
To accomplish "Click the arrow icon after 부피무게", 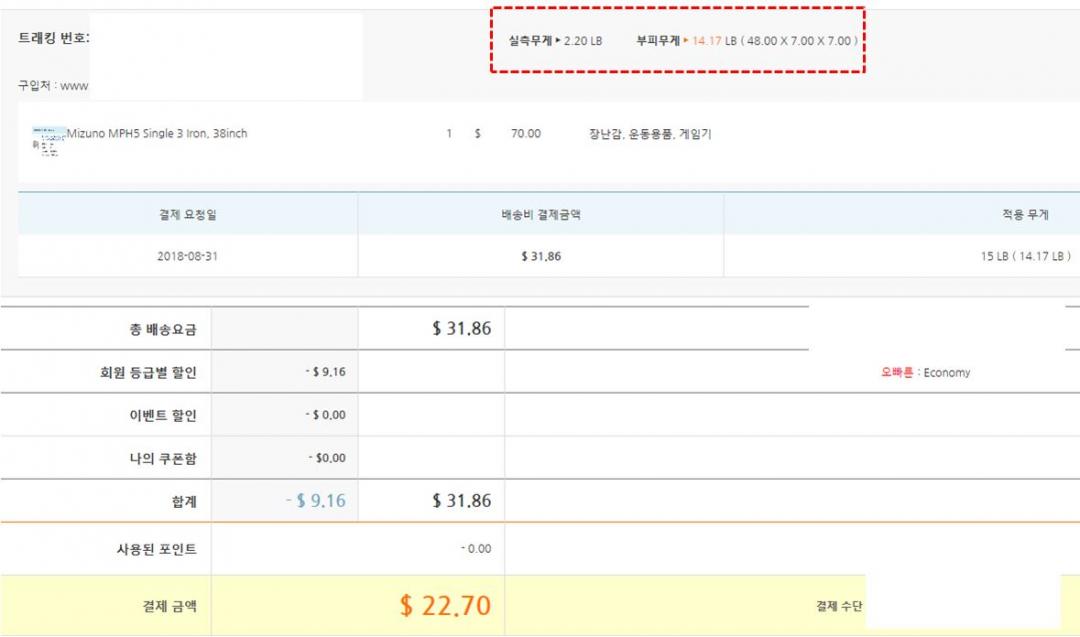I will (x=686, y=41).
